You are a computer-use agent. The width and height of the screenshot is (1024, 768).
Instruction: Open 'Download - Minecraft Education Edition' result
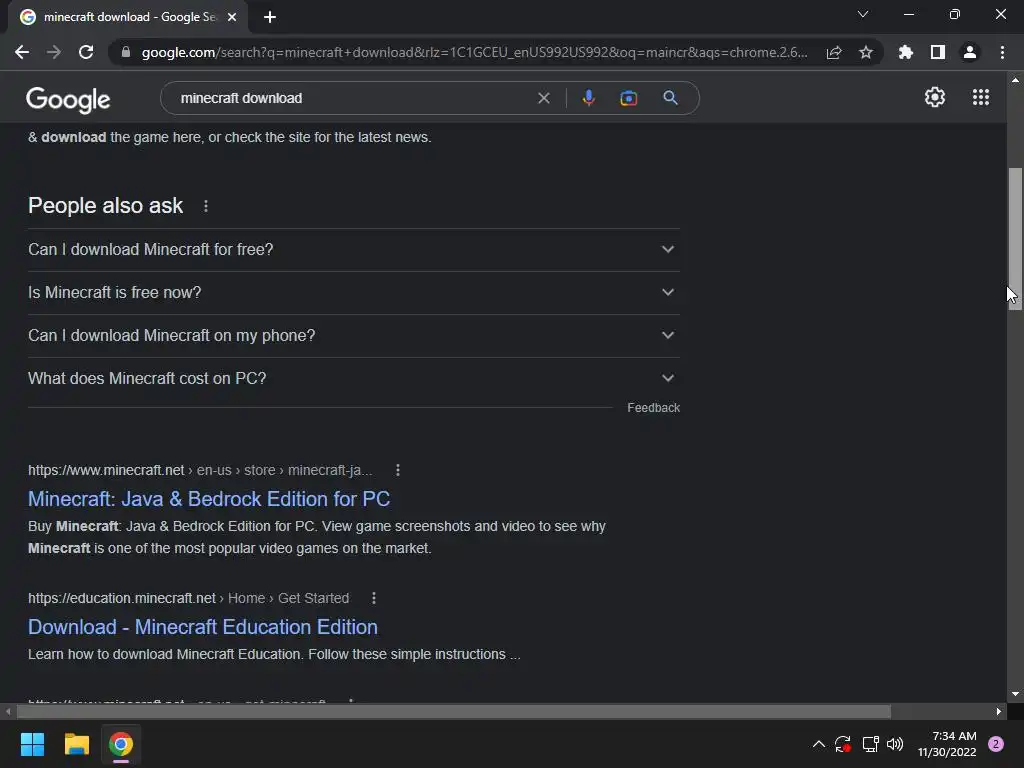click(x=202, y=627)
